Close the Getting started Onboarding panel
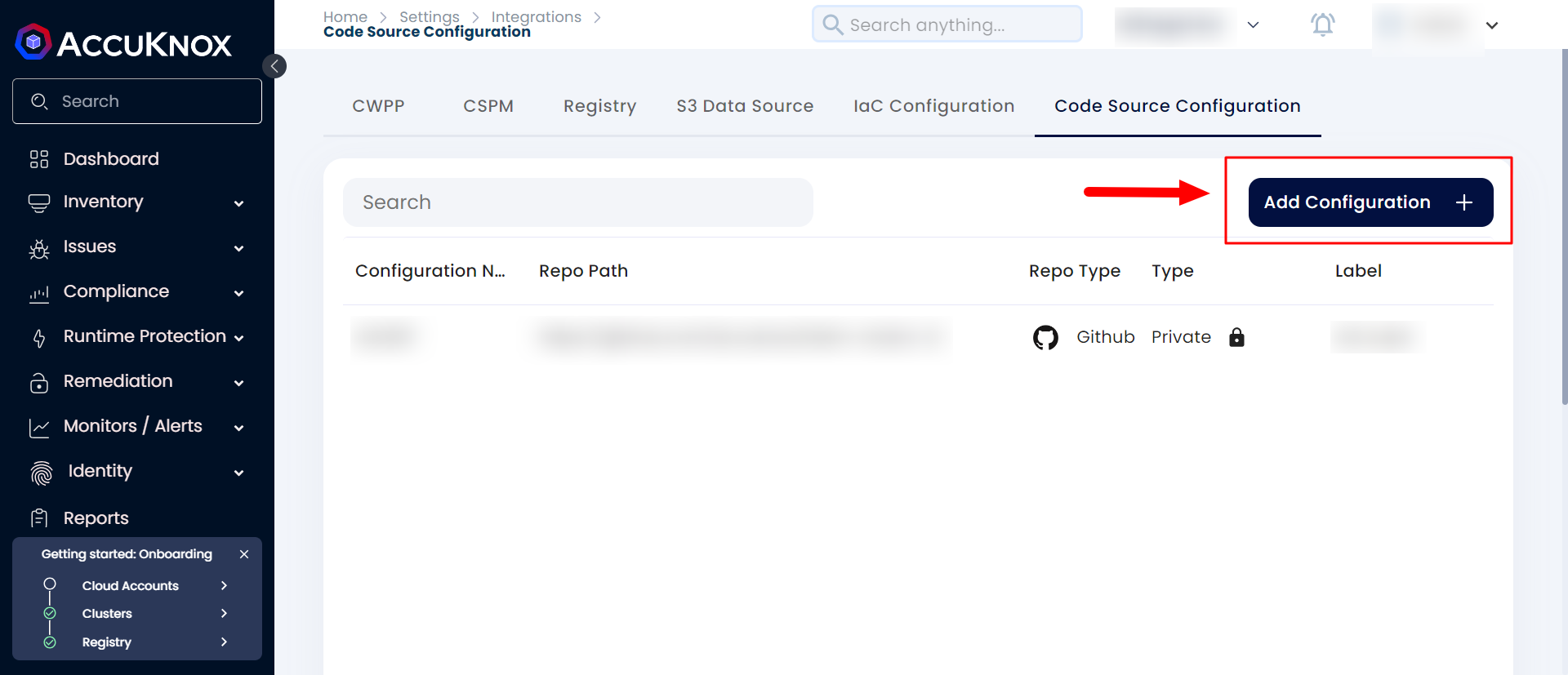This screenshot has width=1568, height=675. 243,554
